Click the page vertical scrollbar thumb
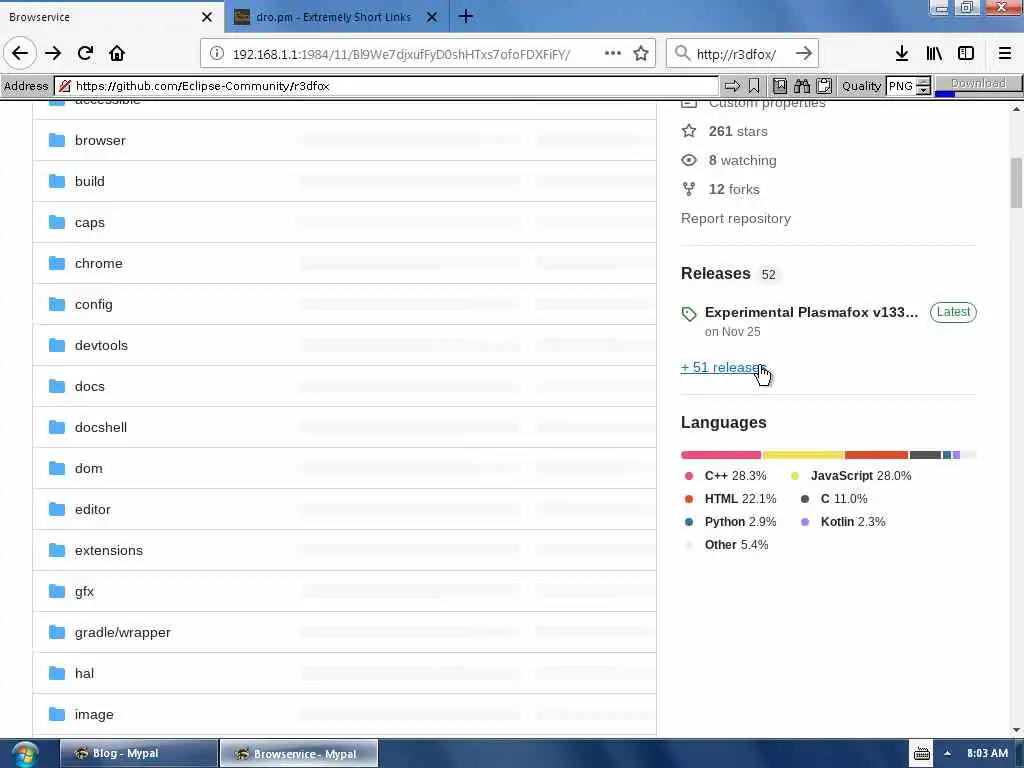 [1016, 183]
